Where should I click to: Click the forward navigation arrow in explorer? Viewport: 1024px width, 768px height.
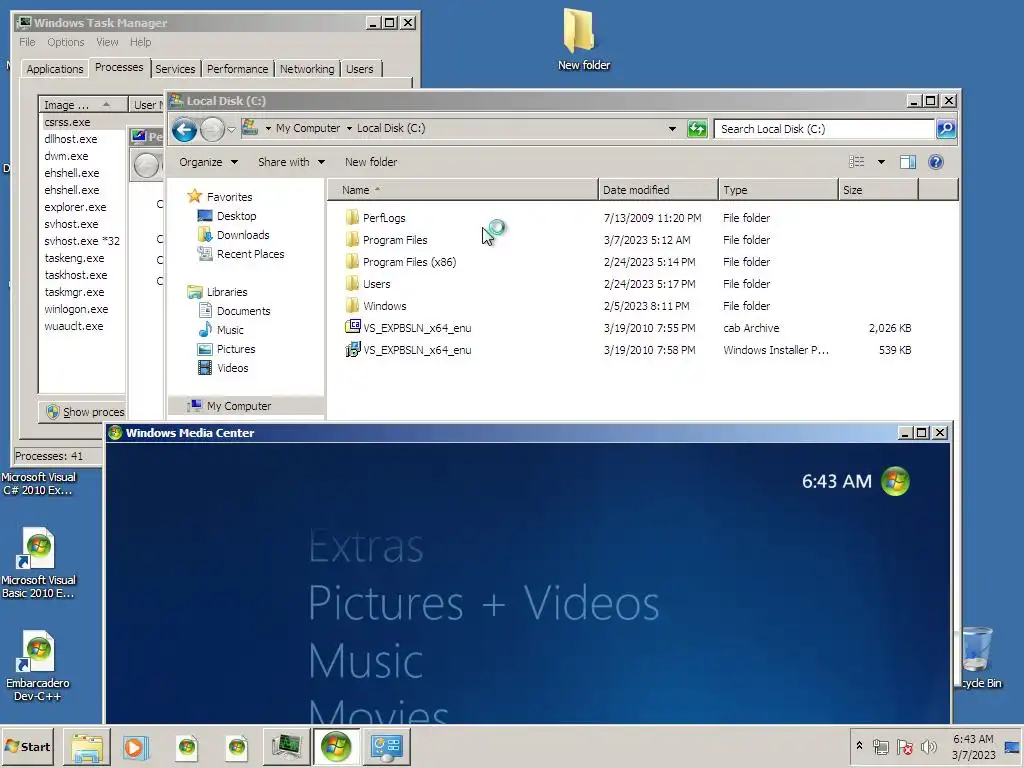pos(212,129)
